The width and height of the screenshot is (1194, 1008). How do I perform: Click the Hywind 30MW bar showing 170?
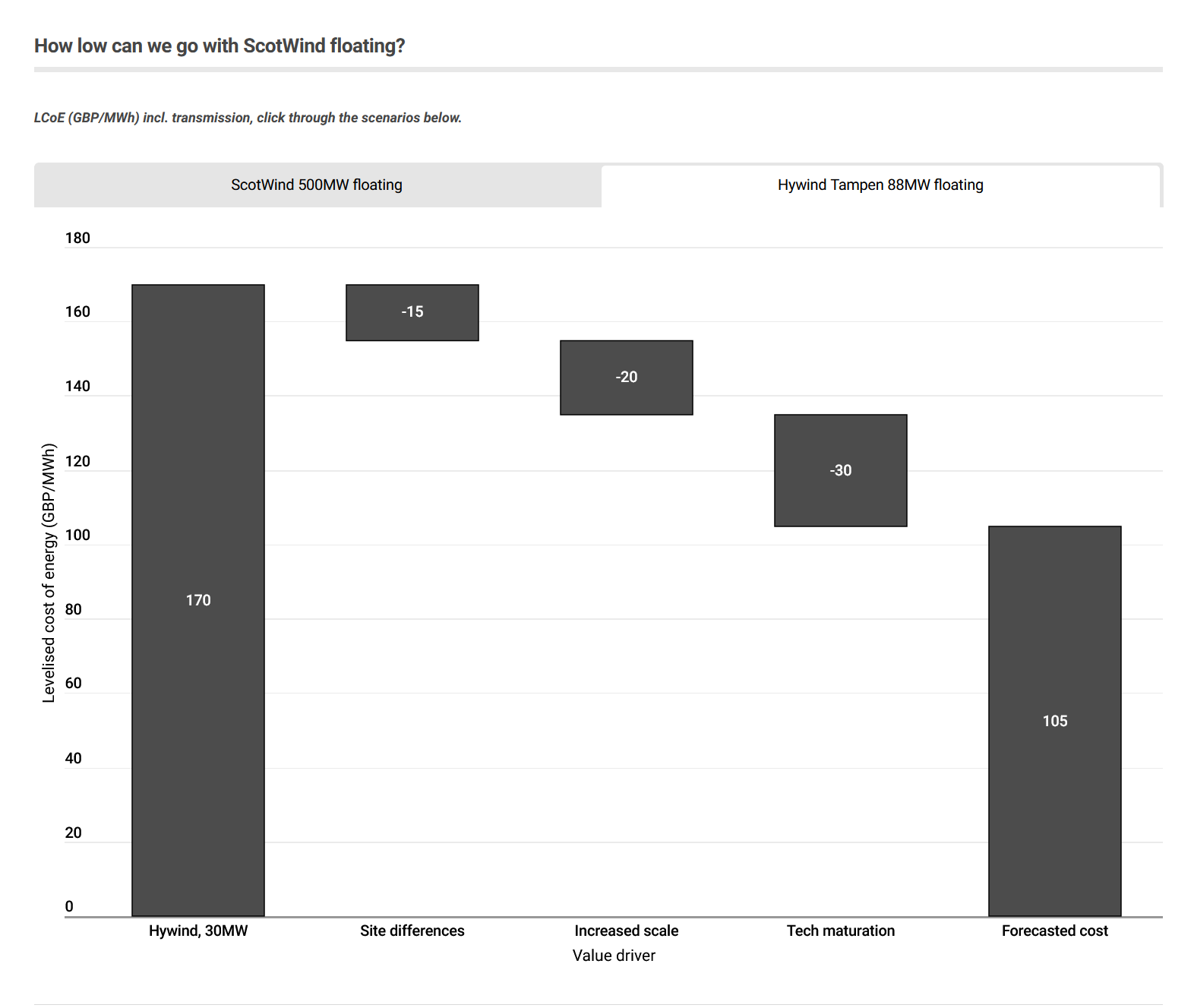(x=198, y=600)
